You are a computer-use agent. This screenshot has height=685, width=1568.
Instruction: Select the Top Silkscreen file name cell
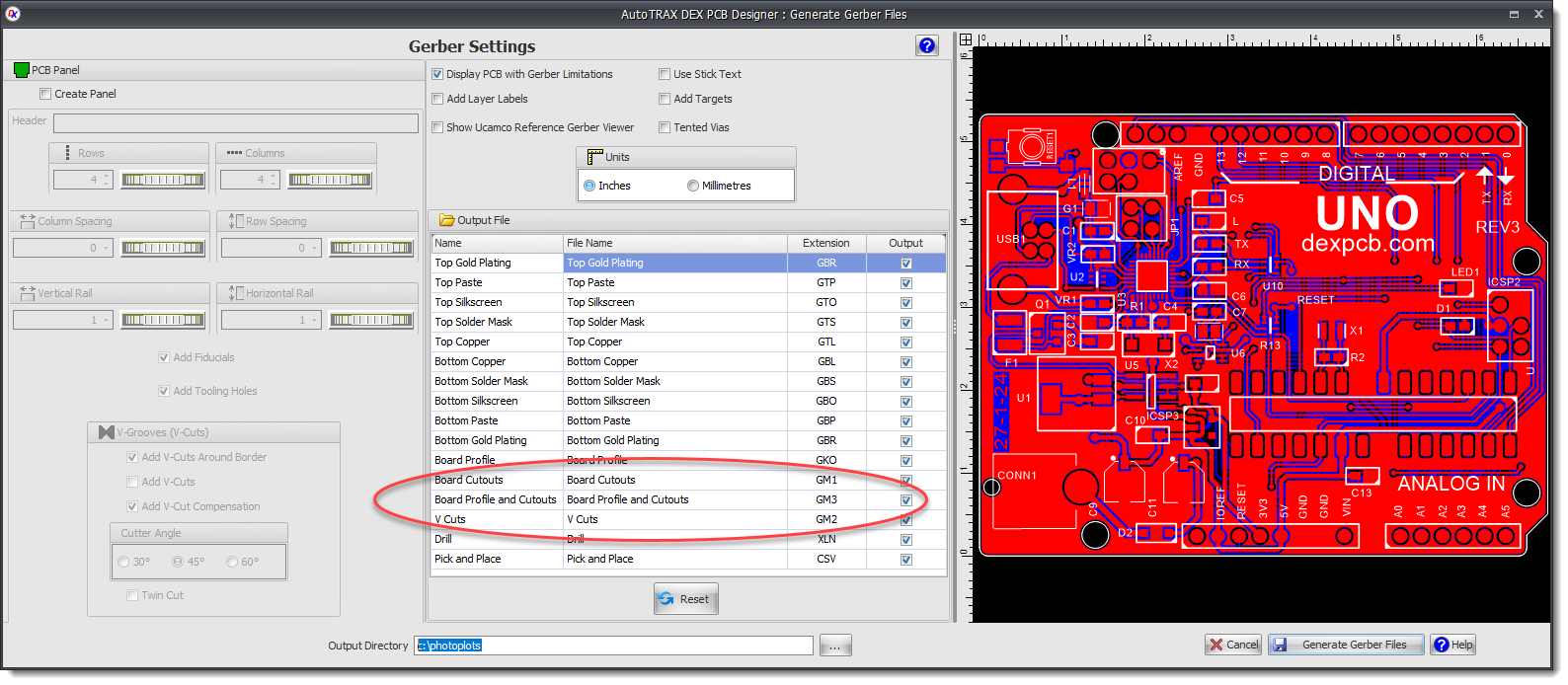tap(675, 302)
